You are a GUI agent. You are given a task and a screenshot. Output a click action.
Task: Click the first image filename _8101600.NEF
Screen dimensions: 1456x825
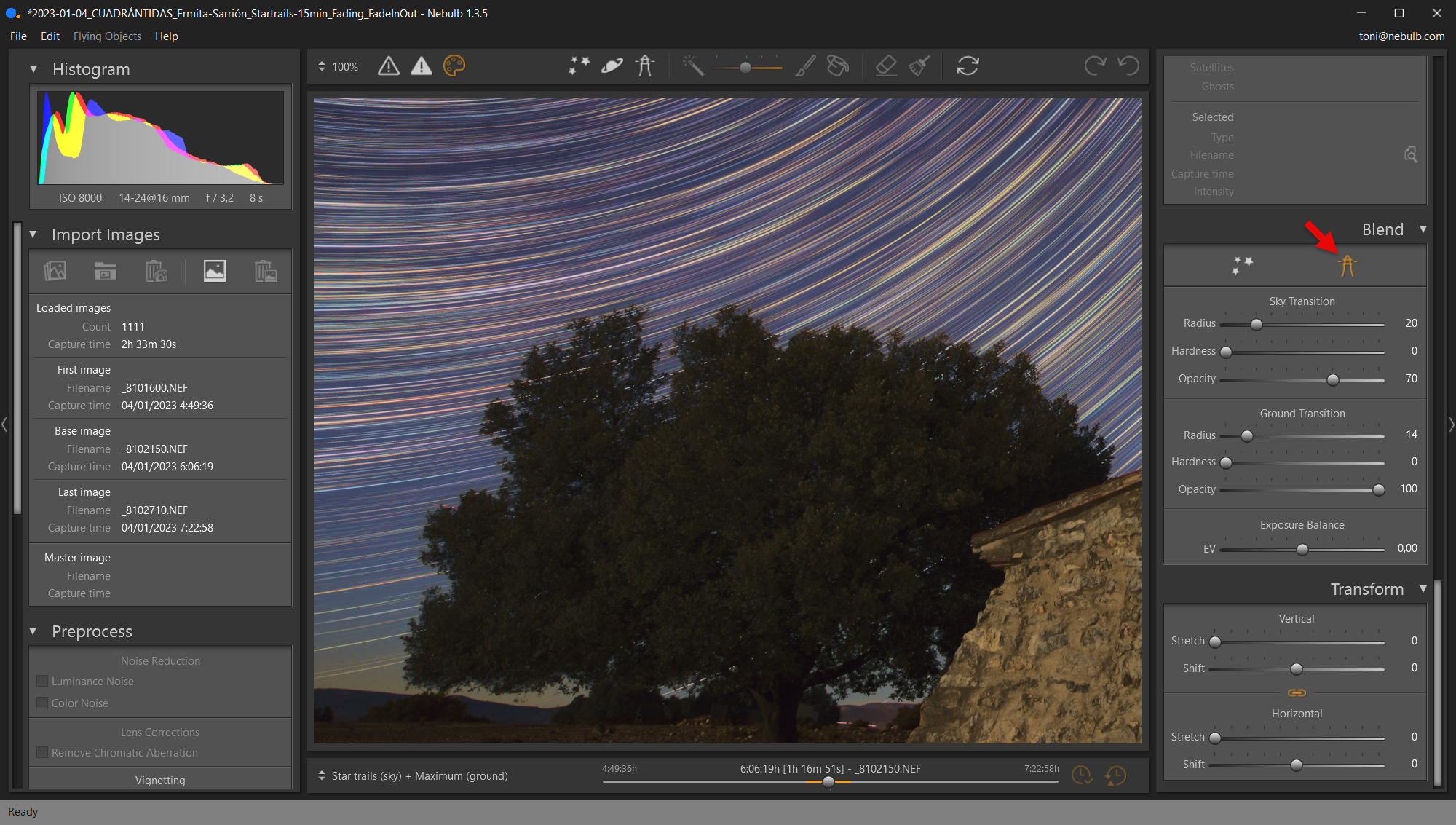[x=154, y=388]
